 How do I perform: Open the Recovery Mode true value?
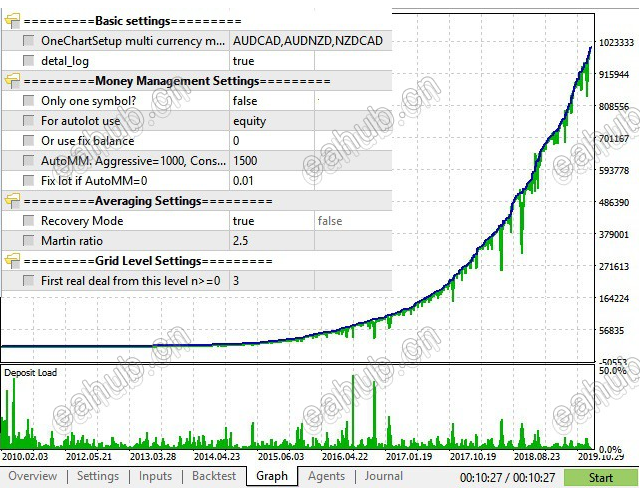pyautogui.click(x=272, y=220)
